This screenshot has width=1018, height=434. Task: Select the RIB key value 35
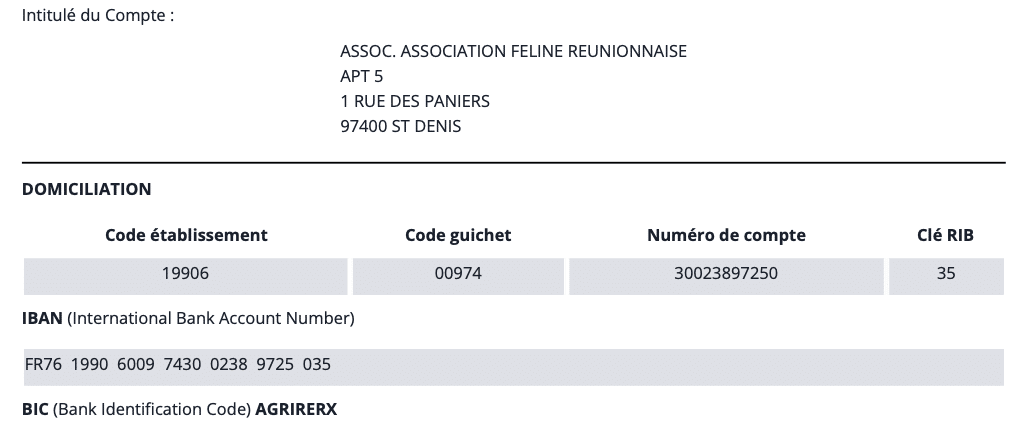[x=946, y=272]
